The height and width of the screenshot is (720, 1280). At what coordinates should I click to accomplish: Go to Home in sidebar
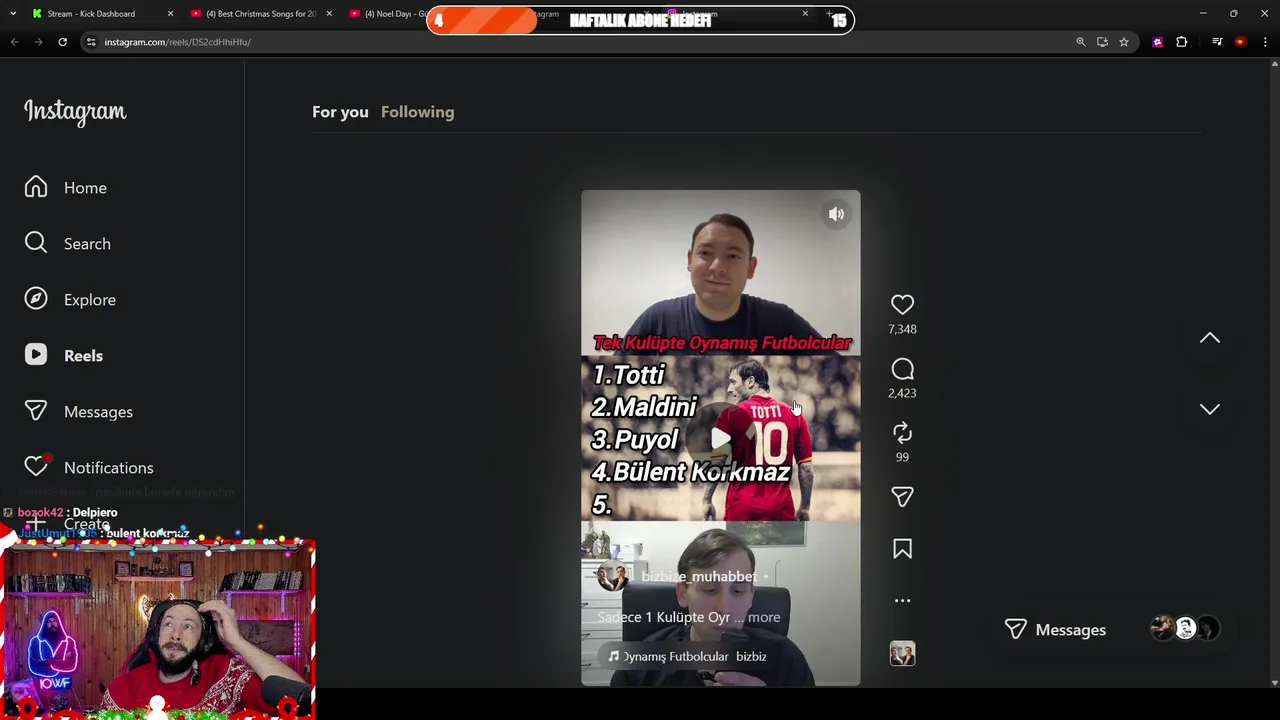[66, 187]
